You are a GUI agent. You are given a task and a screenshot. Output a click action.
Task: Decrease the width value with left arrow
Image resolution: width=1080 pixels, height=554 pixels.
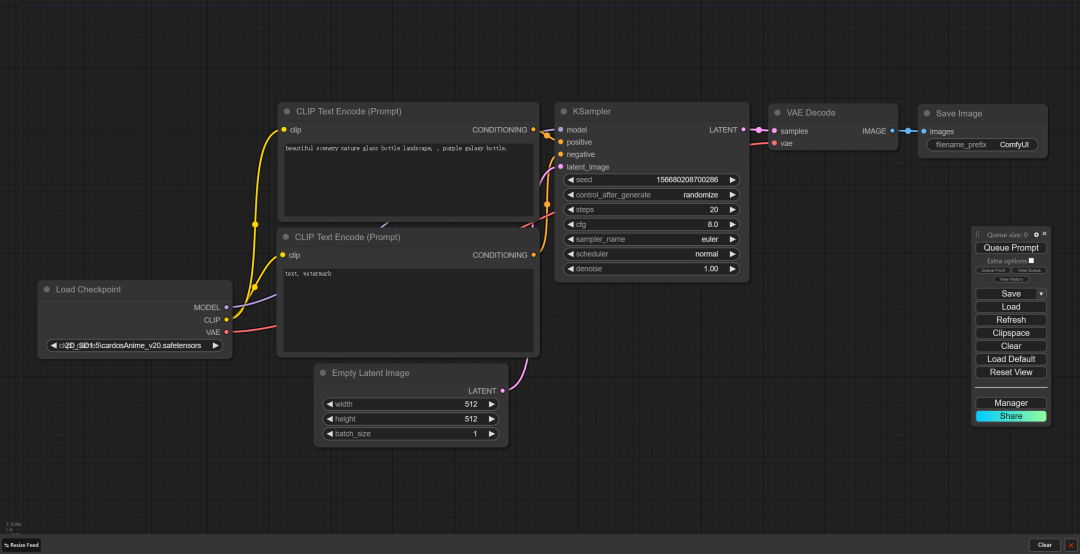[x=329, y=404]
